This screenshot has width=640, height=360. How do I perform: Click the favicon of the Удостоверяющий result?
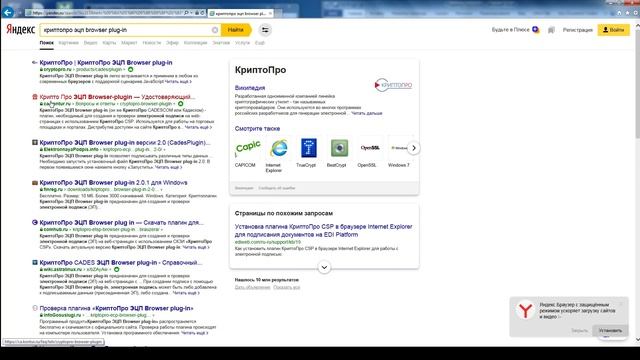pyautogui.click(x=35, y=97)
